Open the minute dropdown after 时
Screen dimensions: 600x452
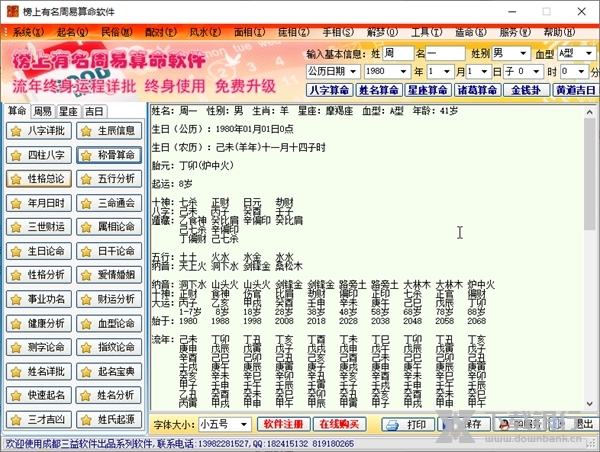click(581, 71)
